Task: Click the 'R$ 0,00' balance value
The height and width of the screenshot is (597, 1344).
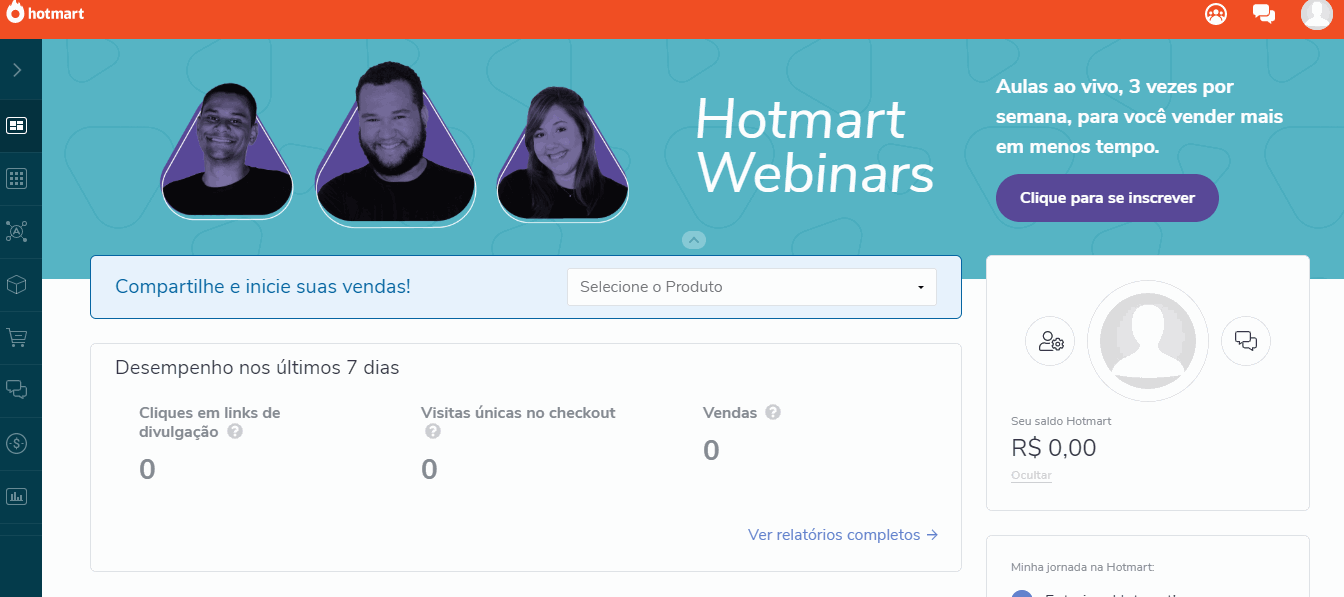Action: (1054, 448)
